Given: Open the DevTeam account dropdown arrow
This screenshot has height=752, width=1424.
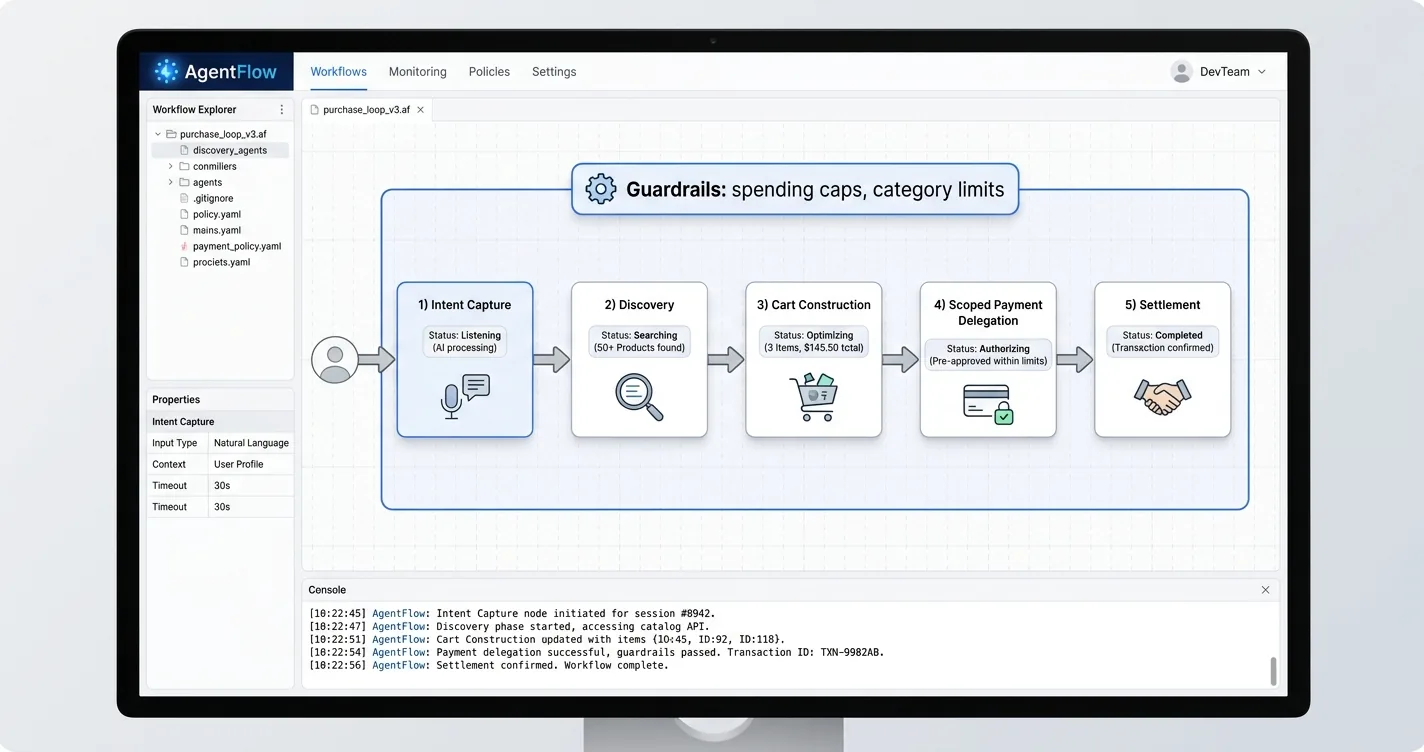Looking at the screenshot, I should point(1262,72).
